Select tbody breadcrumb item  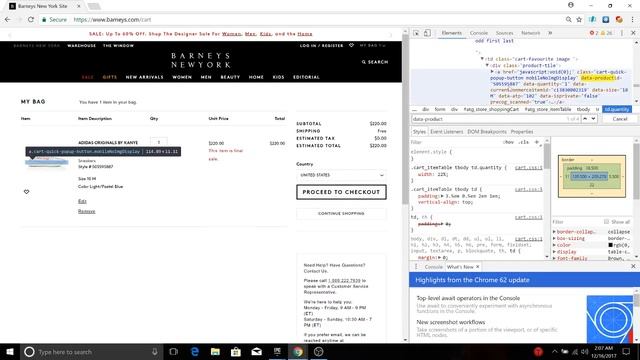click(x=583, y=109)
